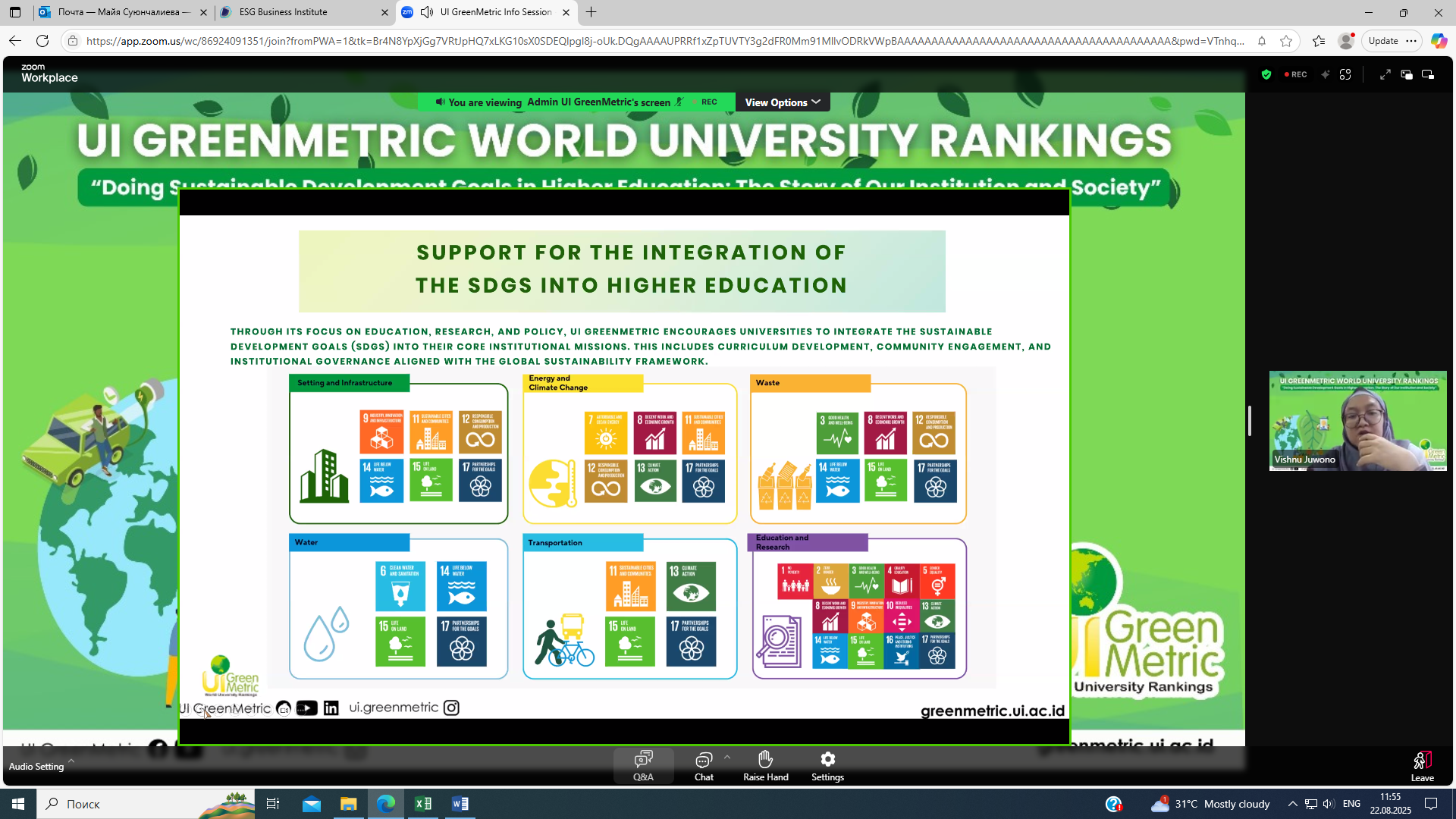Viewport: 1456px width, 819px height.
Task: Select the UI GreenMetric Info Session tab
Action: [x=486, y=12]
